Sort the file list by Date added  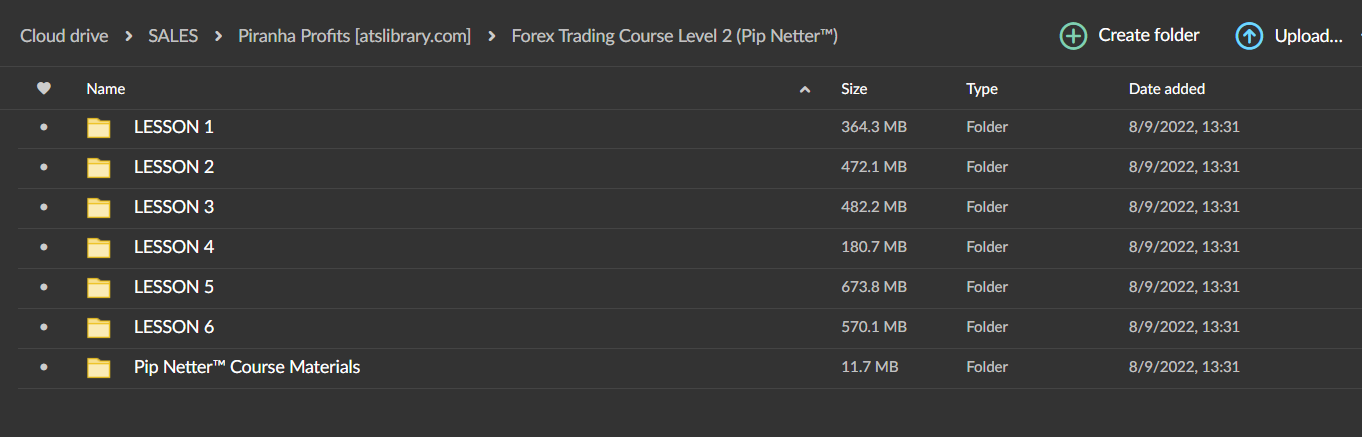coord(1166,89)
